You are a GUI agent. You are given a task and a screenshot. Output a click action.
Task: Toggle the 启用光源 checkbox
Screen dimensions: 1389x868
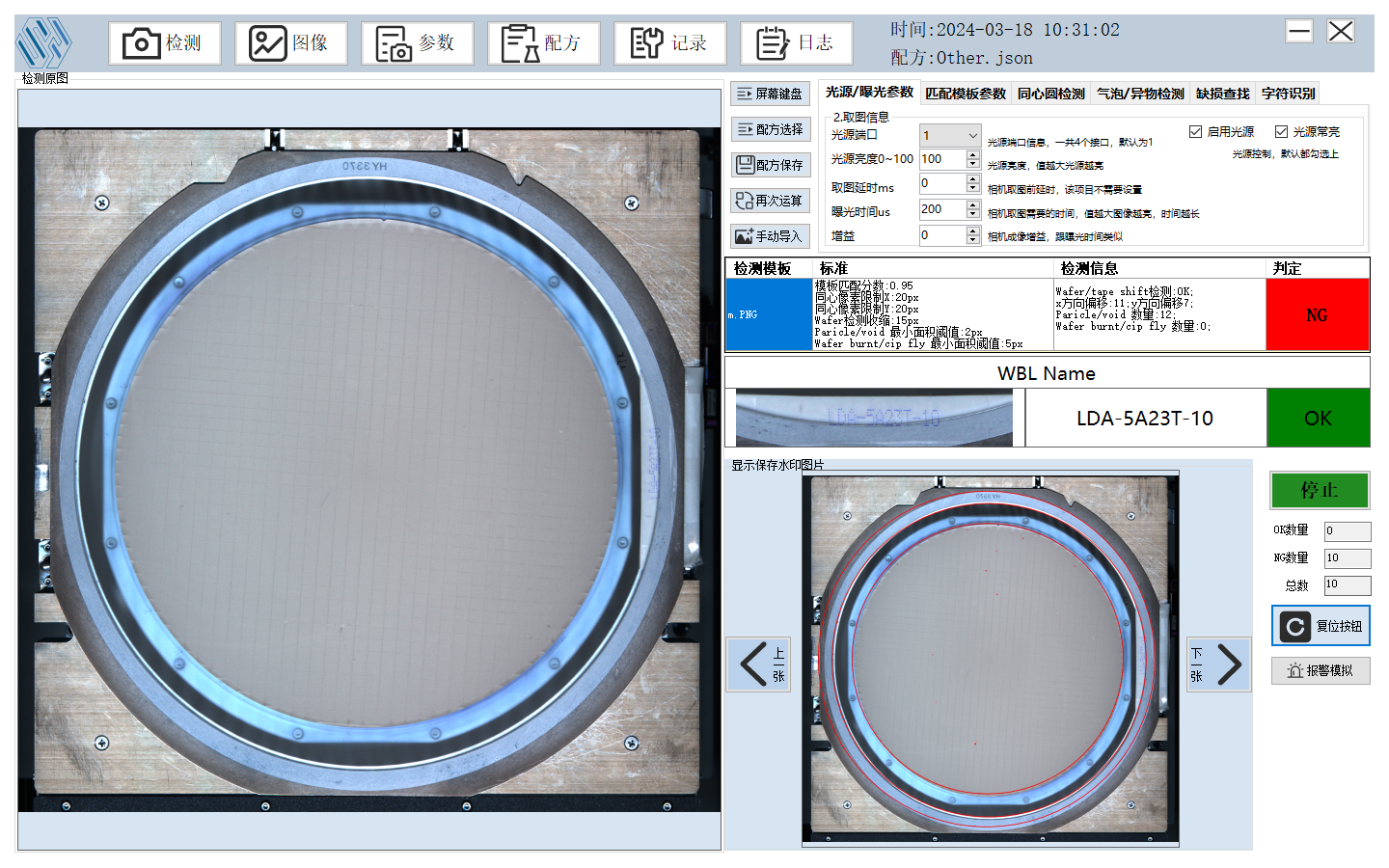1195,132
